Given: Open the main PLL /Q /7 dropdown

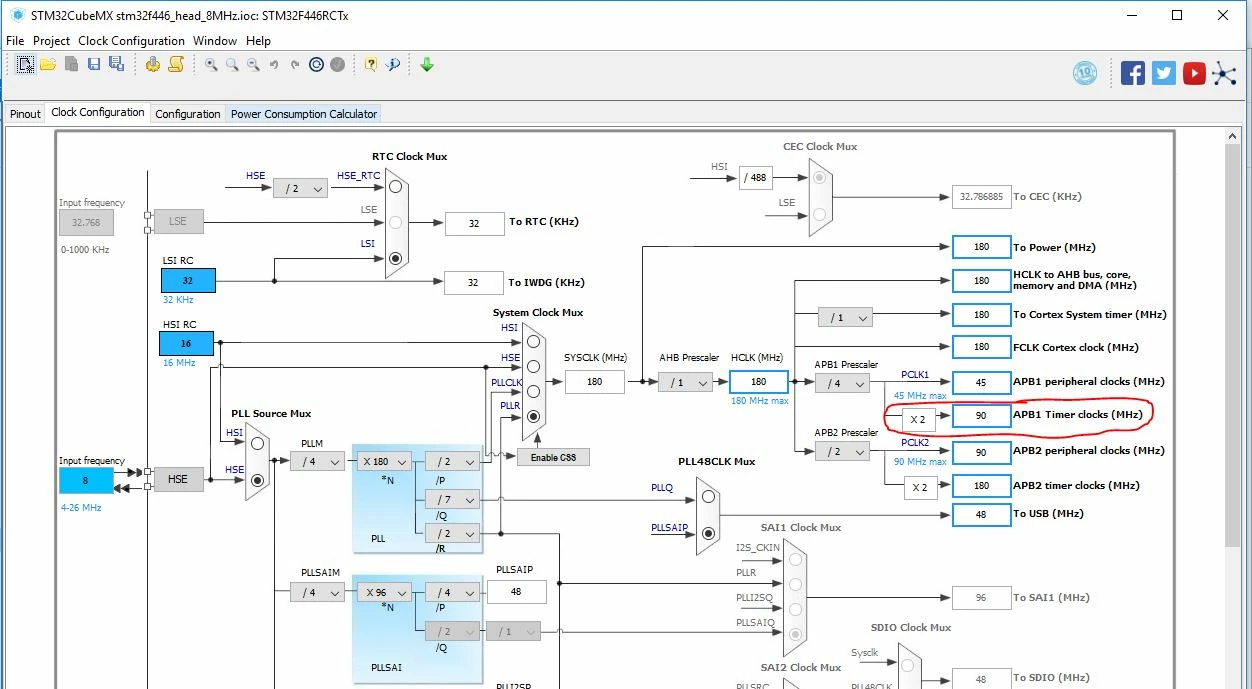Looking at the screenshot, I should click(452, 498).
